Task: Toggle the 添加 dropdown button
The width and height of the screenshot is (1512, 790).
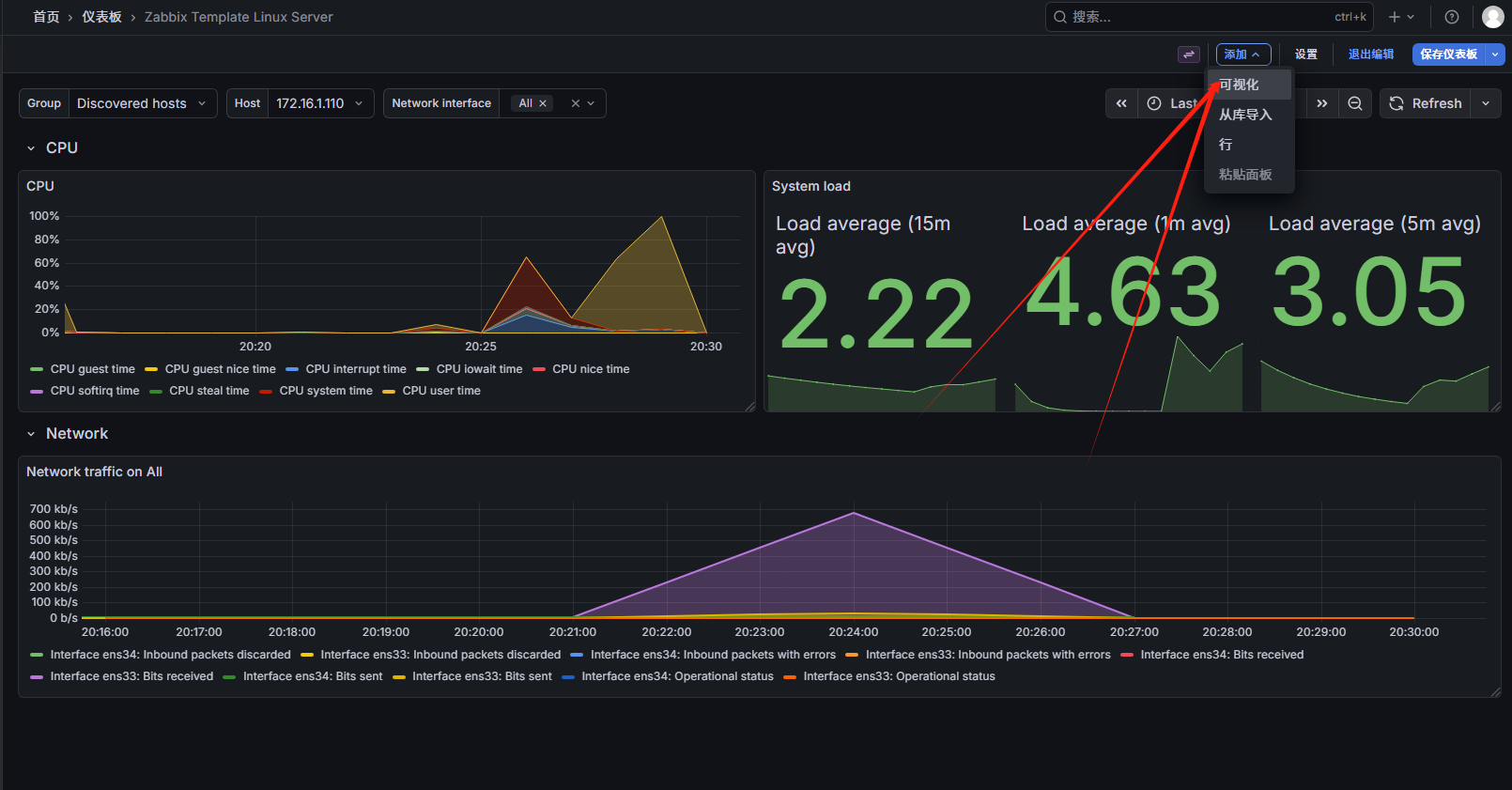Action: [1243, 54]
